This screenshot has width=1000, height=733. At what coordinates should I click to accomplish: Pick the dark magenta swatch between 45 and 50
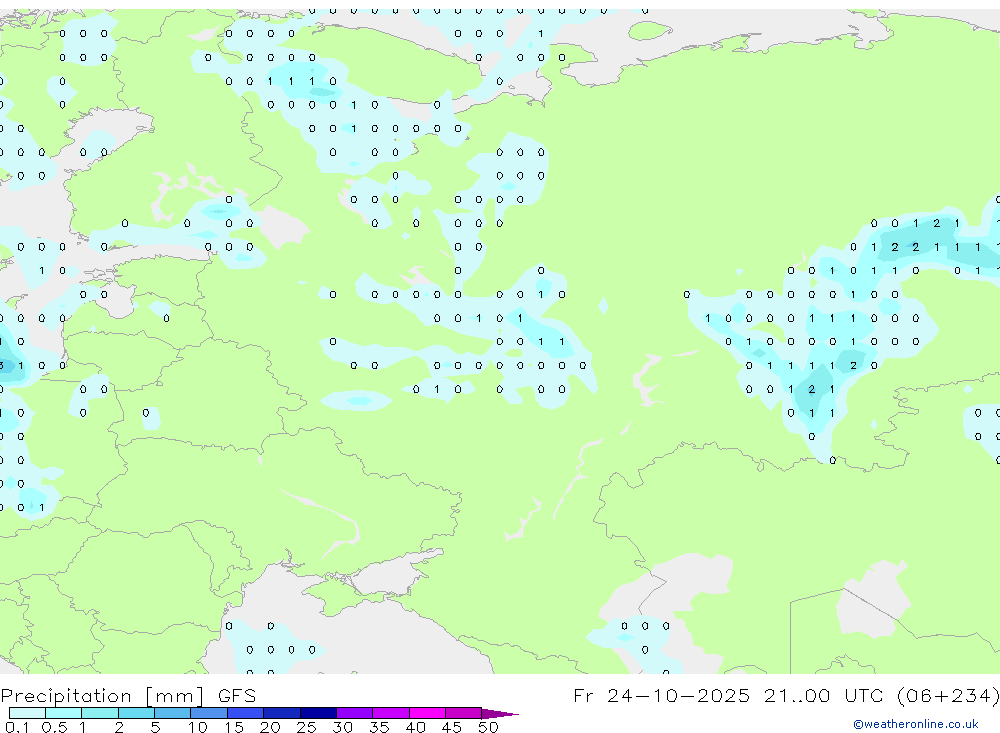click(464, 713)
